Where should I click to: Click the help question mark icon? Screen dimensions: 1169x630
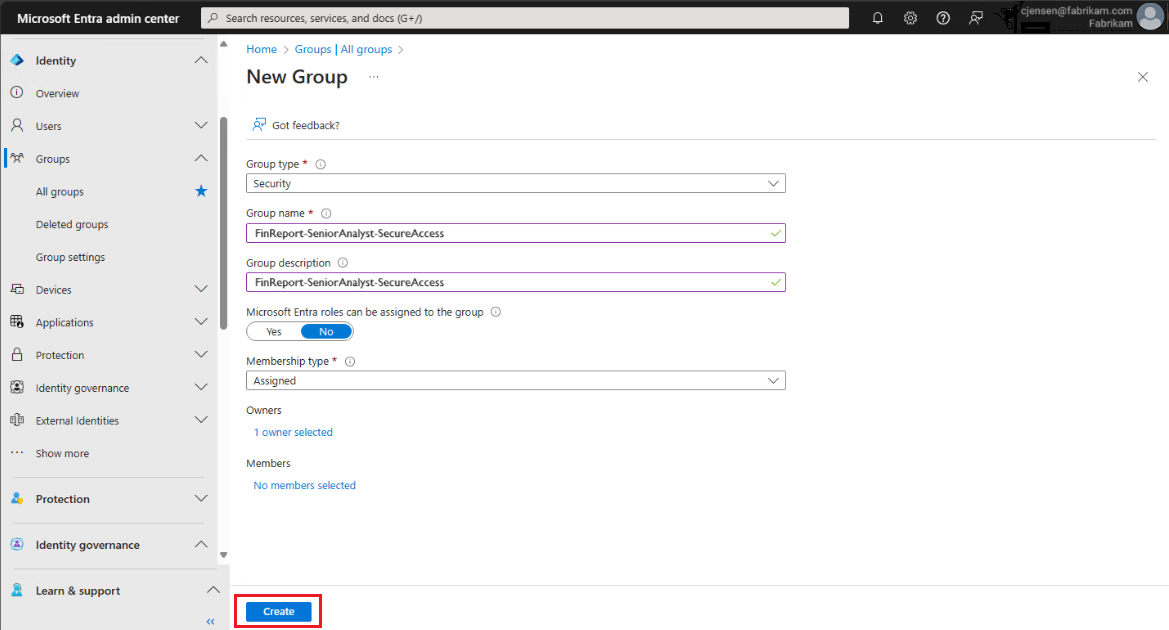coord(943,18)
